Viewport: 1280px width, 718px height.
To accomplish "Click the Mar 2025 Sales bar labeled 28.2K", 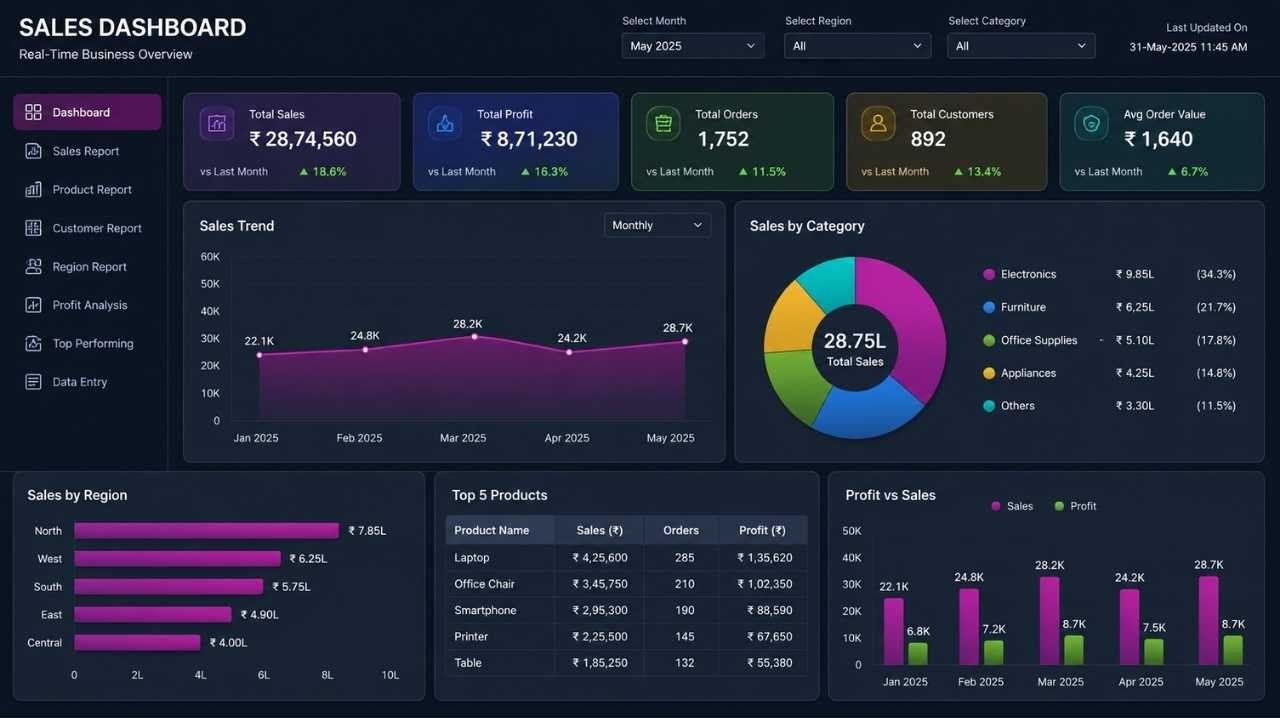I will click(x=1049, y=621).
